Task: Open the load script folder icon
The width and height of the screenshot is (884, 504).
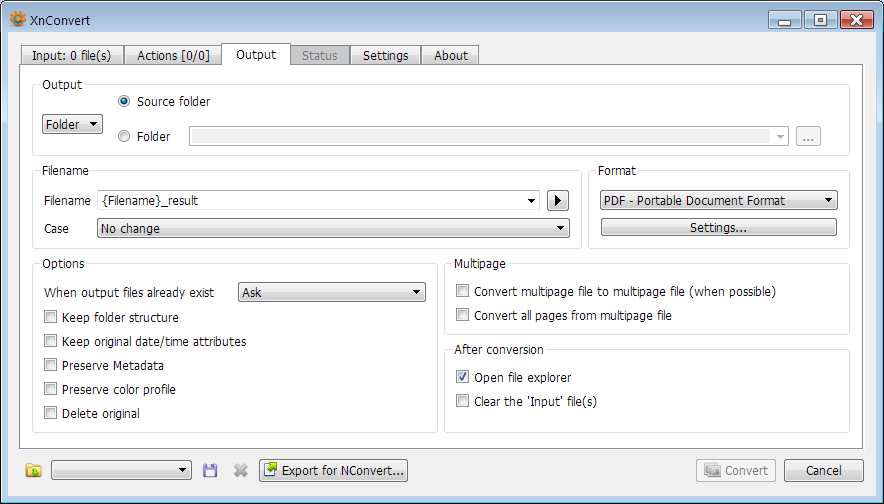Action: (x=33, y=470)
